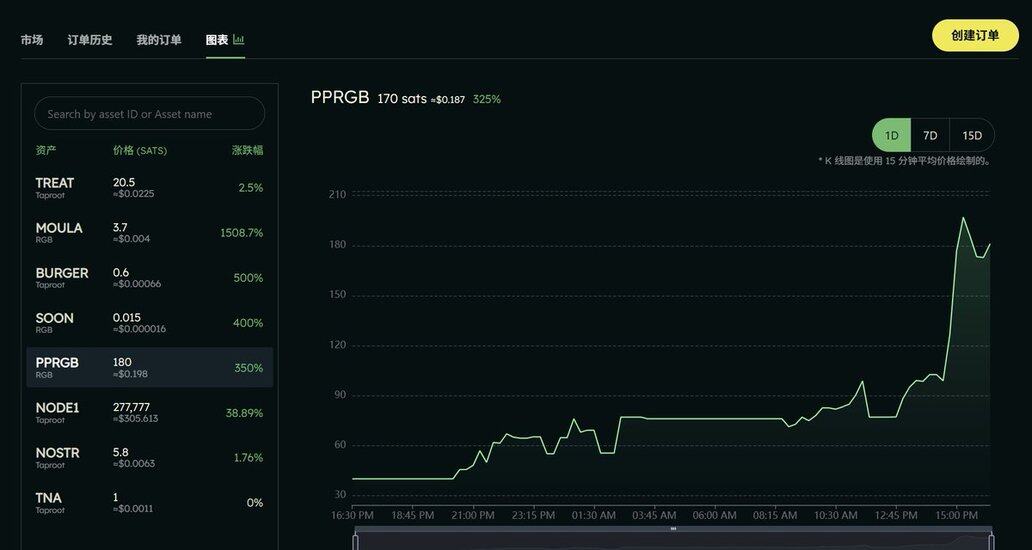Switch chart to 15D range
Viewport: 1032px width, 550px height.
click(x=972, y=135)
